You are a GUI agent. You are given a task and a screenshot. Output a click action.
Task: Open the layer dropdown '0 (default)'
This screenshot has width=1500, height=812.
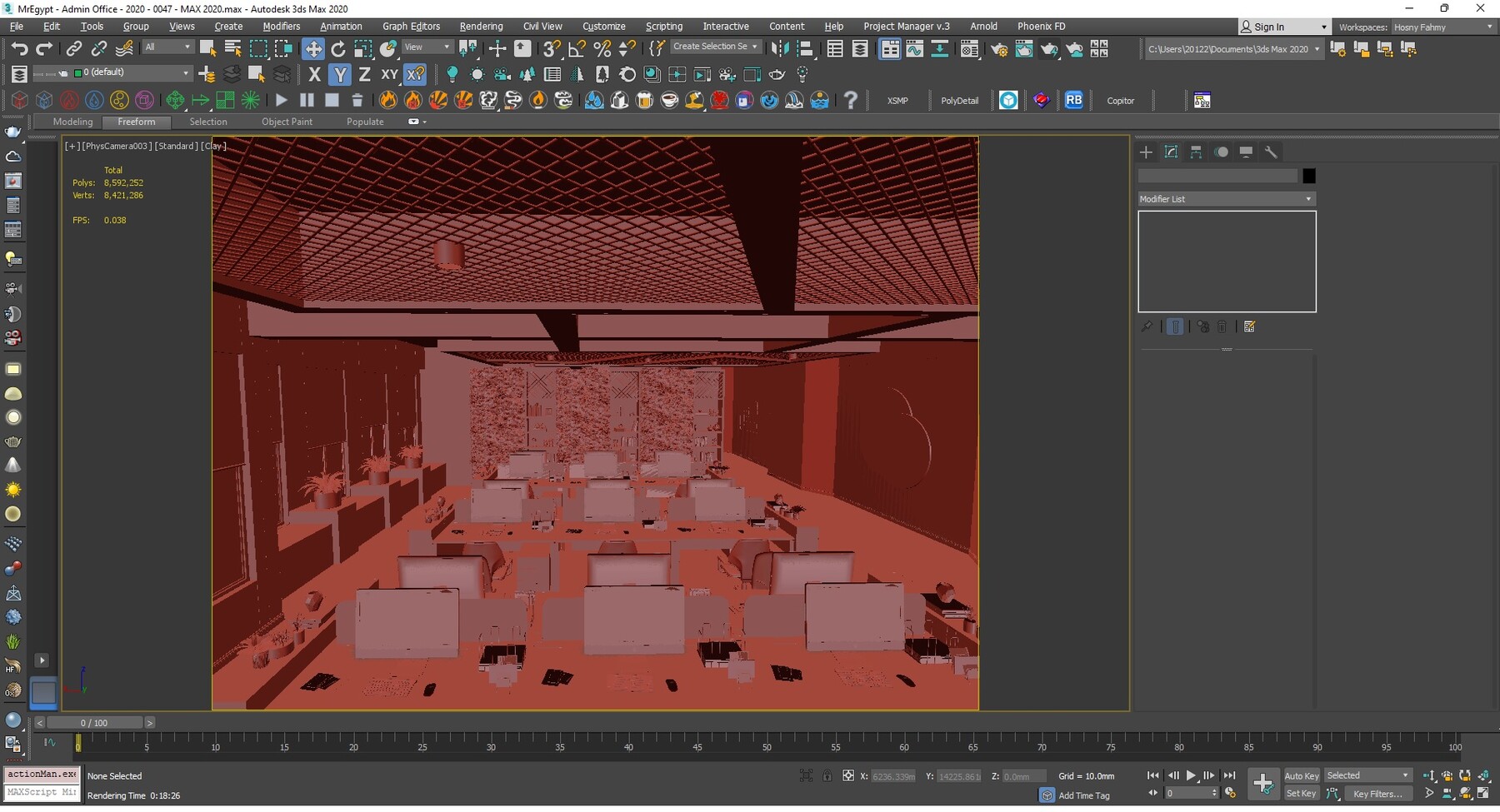point(132,73)
